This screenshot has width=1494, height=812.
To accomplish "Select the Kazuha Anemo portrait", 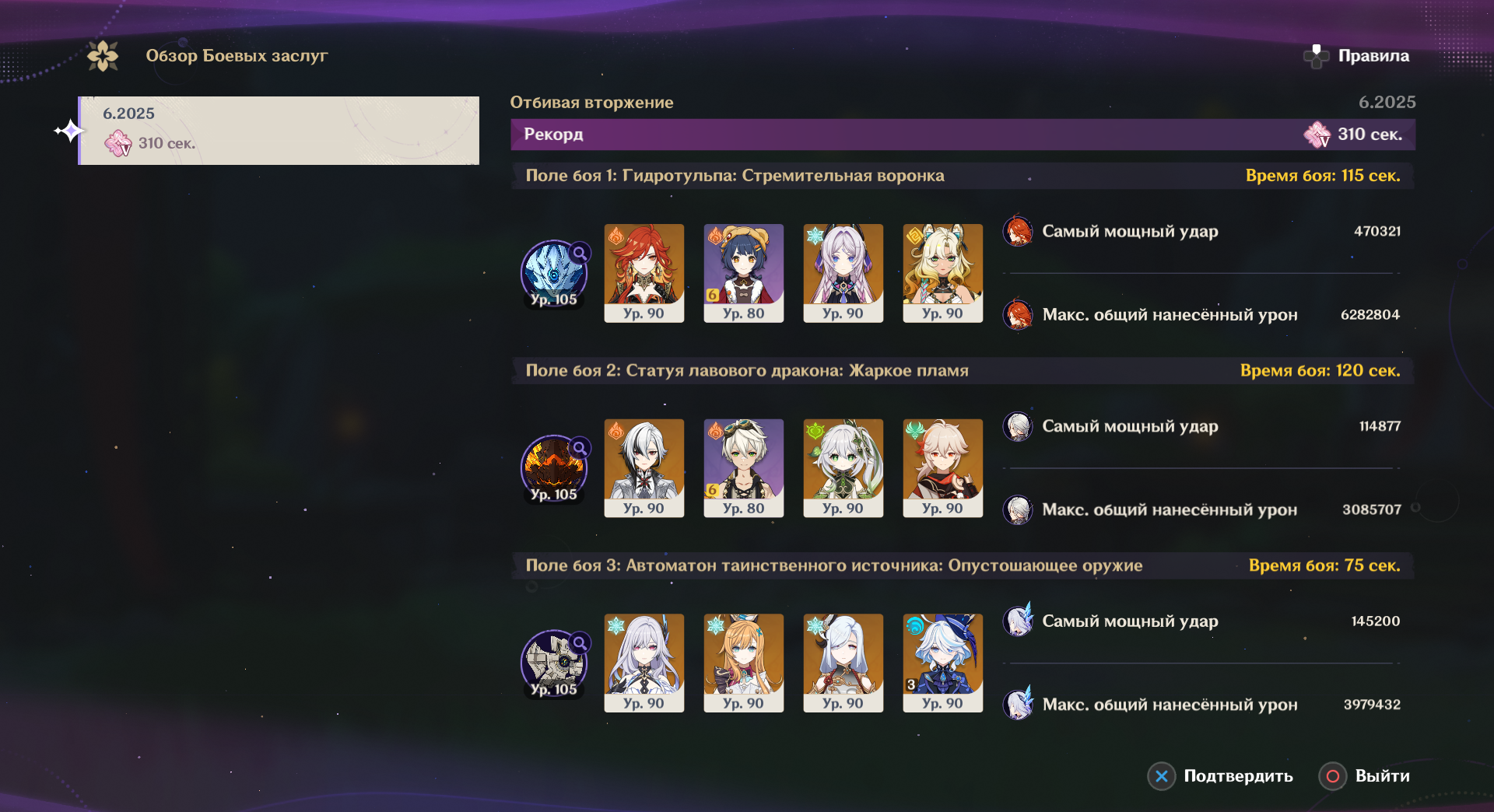I will coord(943,468).
